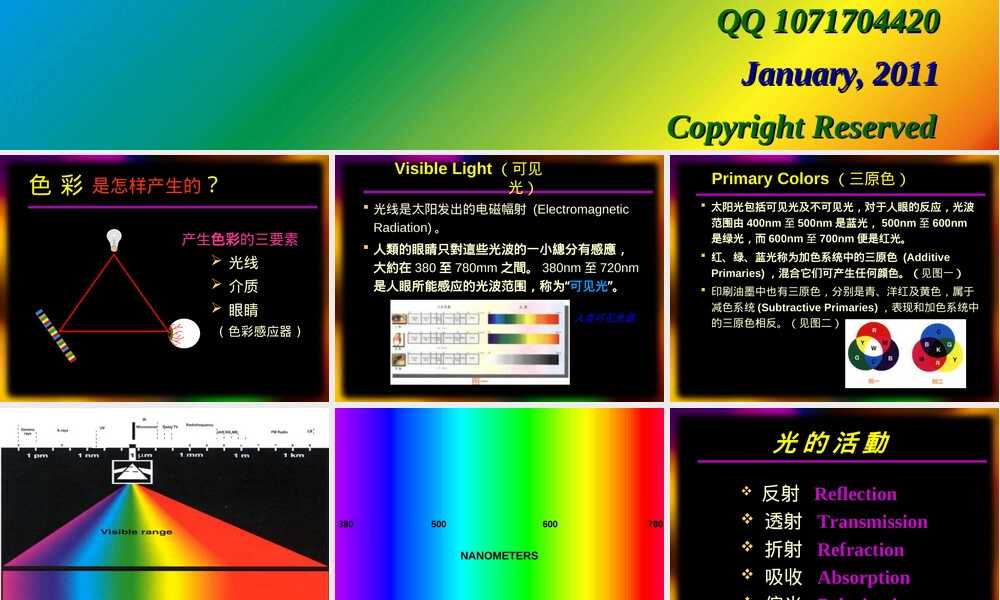Click the '1 pm' scale label
Image resolution: width=1000 pixels, height=600 pixels.
point(37,455)
